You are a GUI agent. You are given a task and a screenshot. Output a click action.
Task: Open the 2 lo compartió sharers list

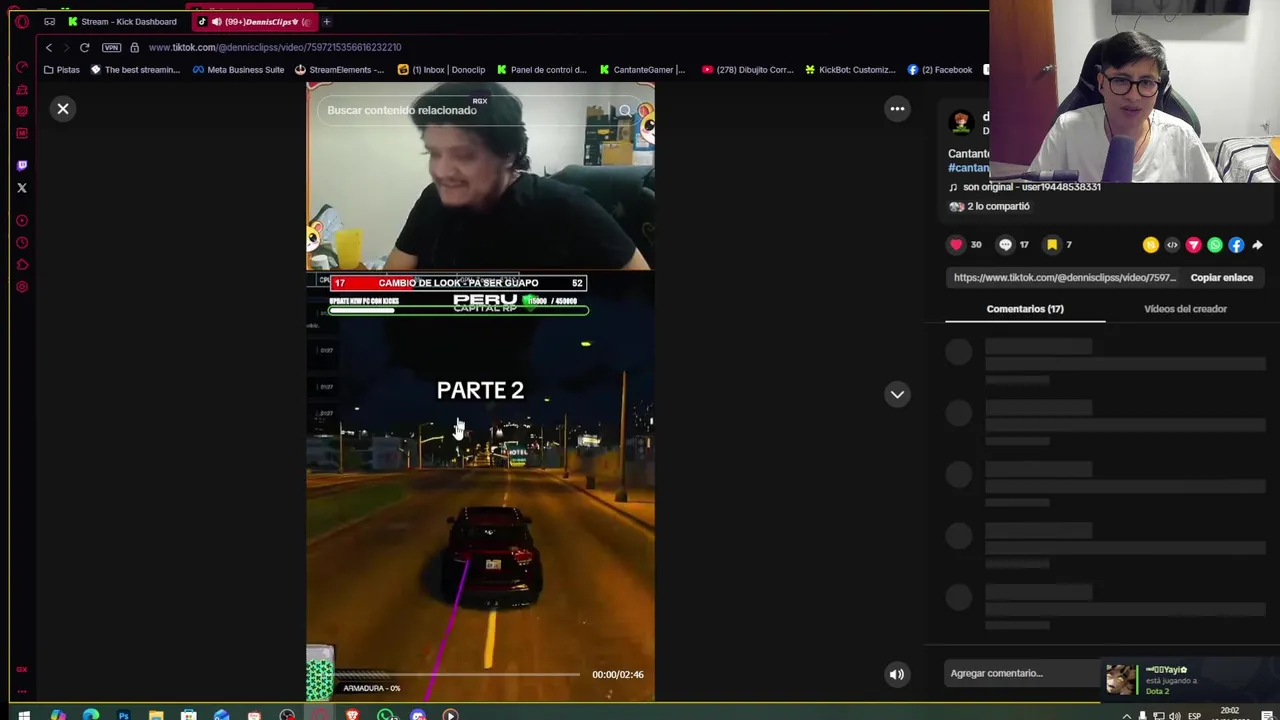tap(989, 206)
